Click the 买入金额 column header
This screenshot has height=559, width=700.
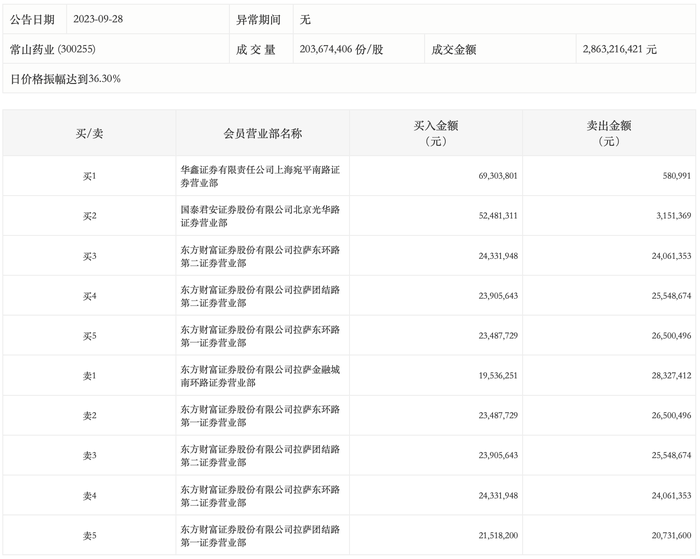(436, 133)
